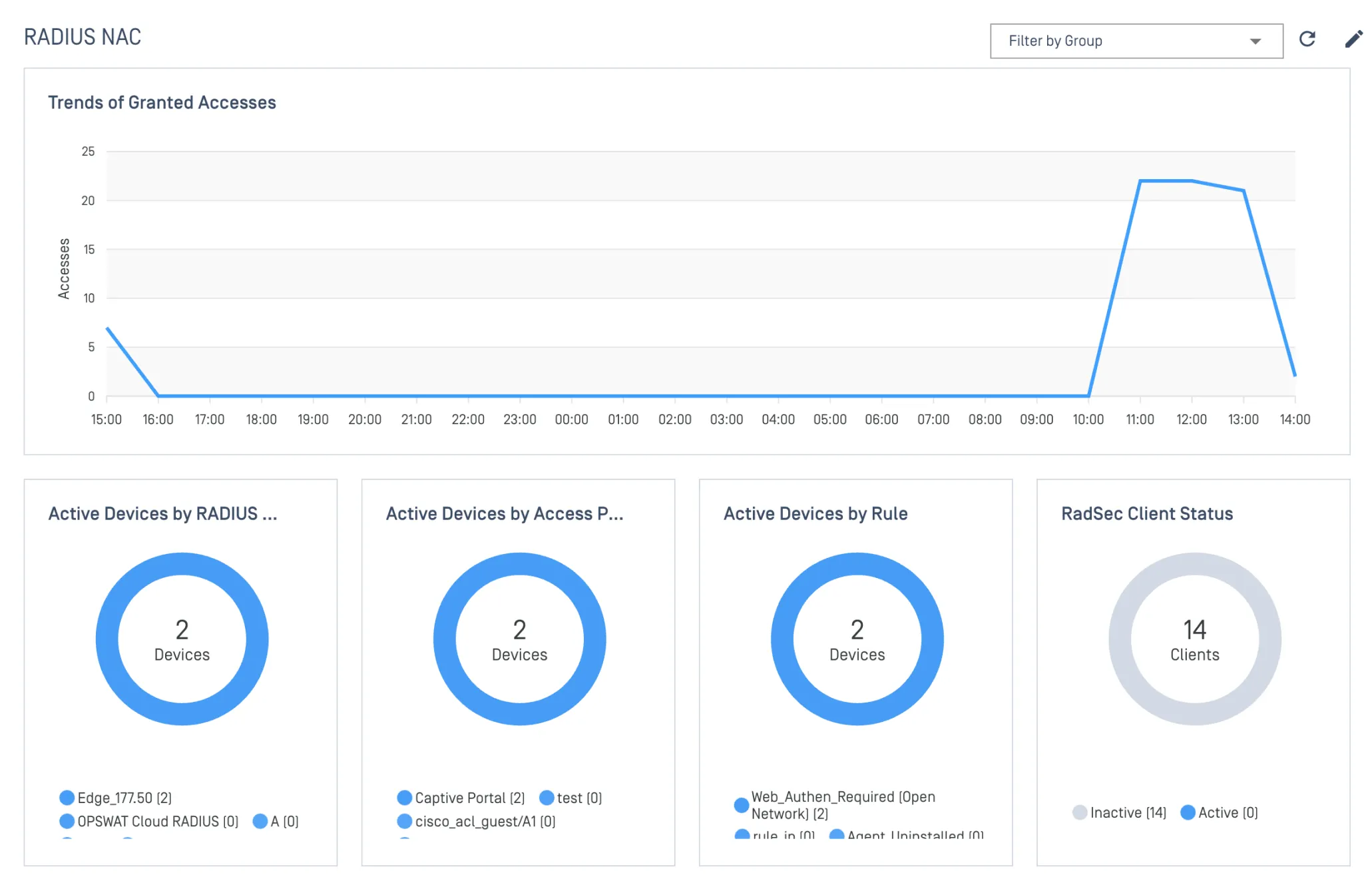Click the Filter by Group dropdown arrow
Viewport: 1372px width, 887px height.
pos(1255,41)
